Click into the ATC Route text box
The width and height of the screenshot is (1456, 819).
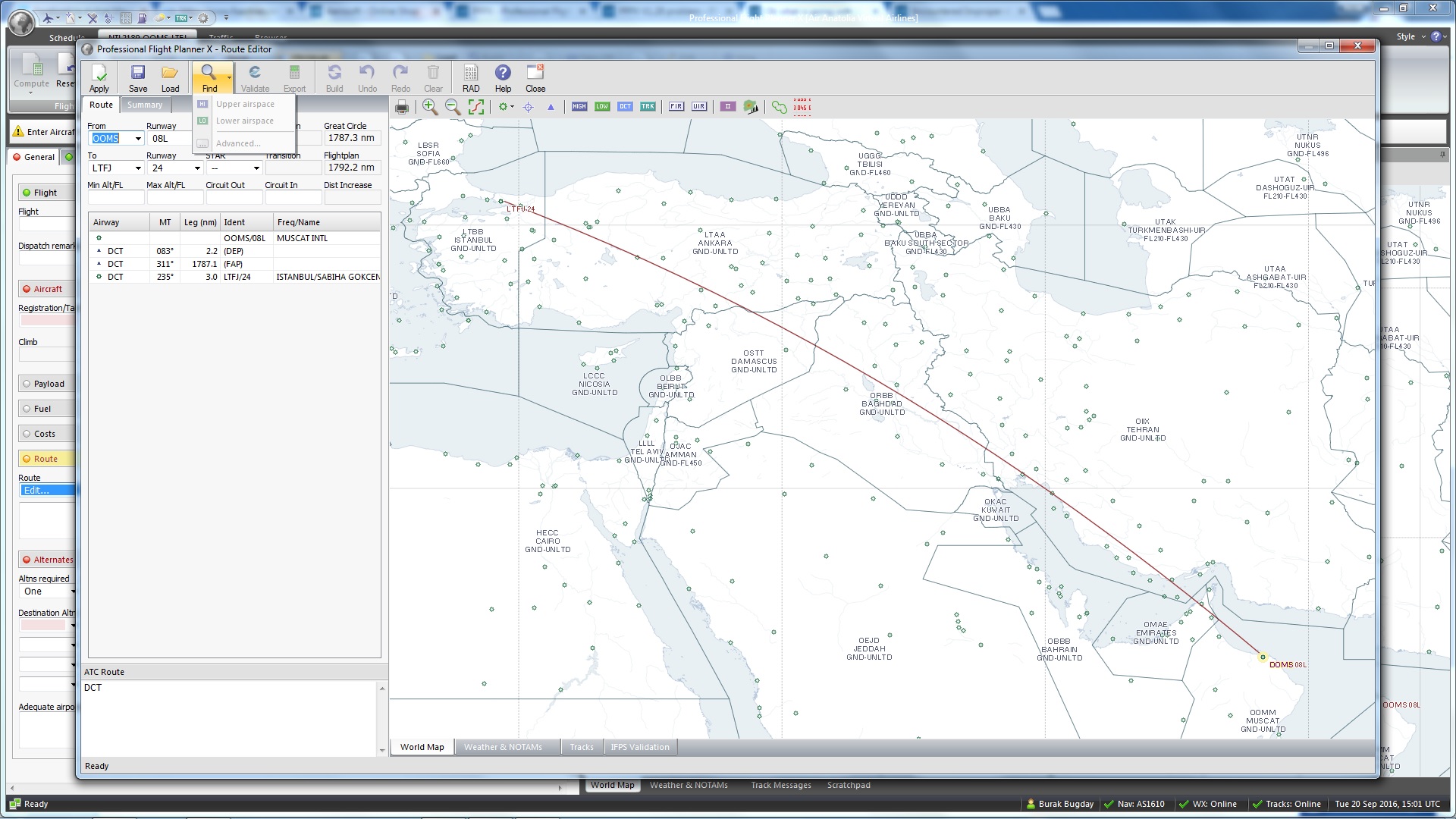coord(230,717)
